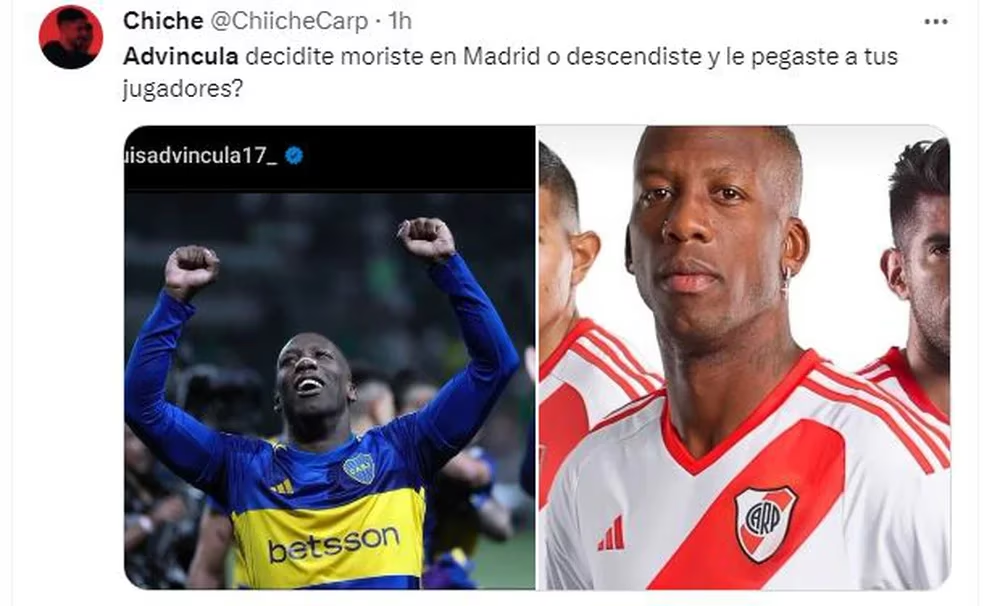The image size is (992, 606).
Task: Click the Boca Juniors crest on shirt
Action: 359,468
